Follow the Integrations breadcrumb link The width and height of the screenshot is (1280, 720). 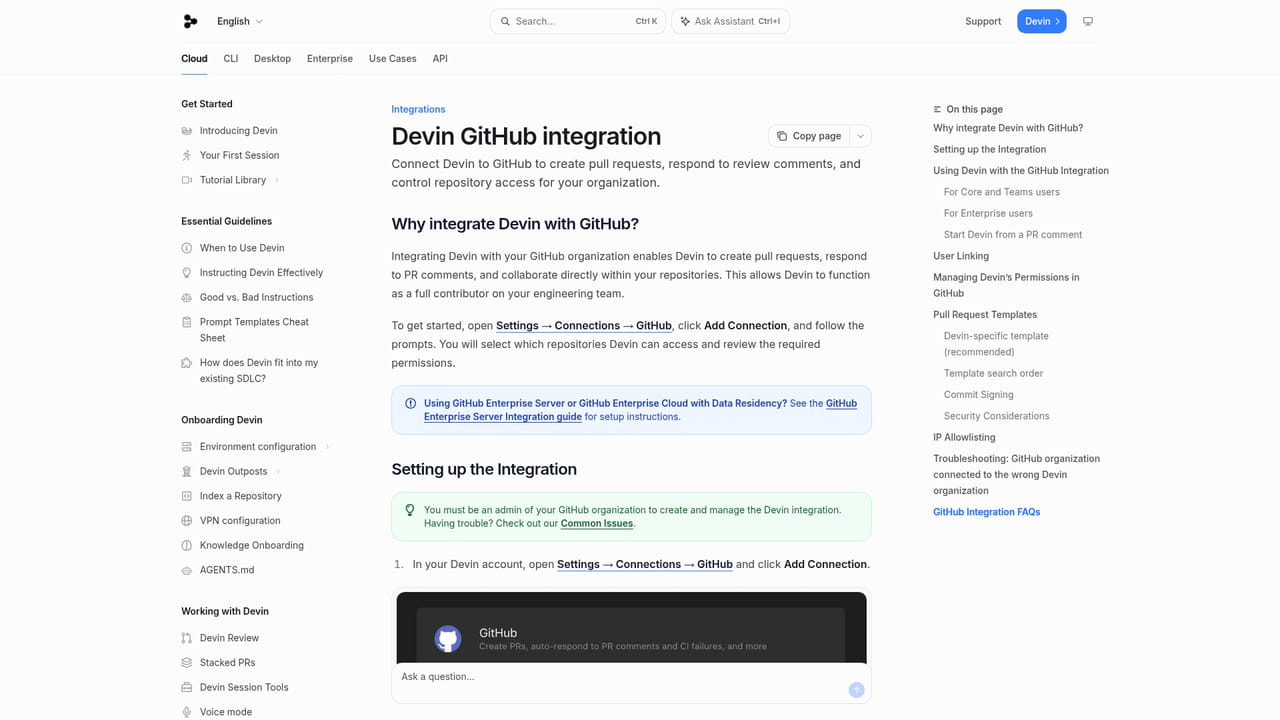pyautogui.click(x=418, y=109)
